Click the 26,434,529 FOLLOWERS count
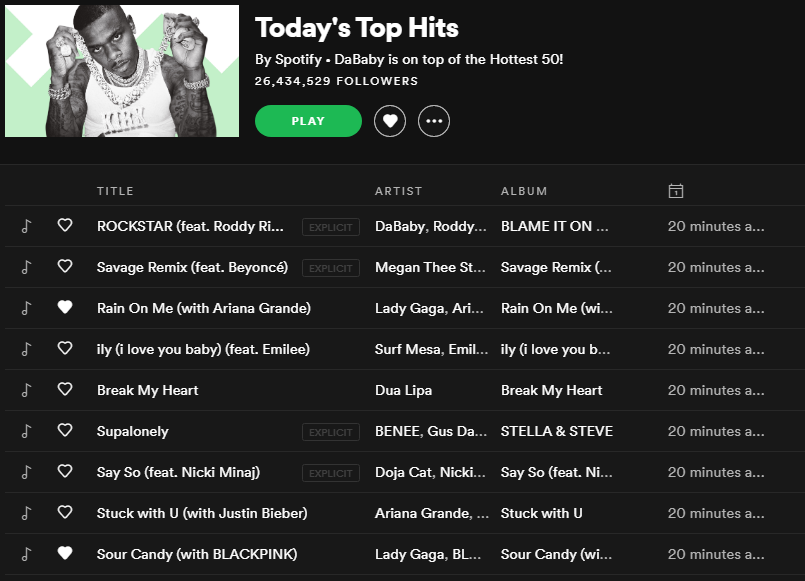 pyautogui.click(x=336, y=81)
